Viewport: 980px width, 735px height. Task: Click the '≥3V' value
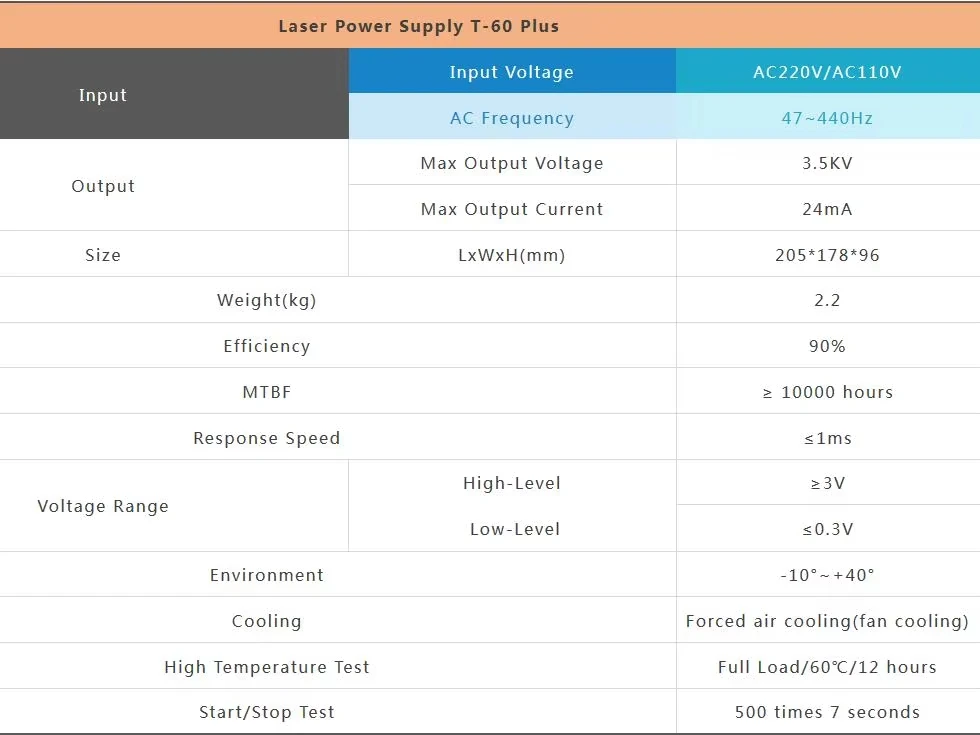point(828,483)
